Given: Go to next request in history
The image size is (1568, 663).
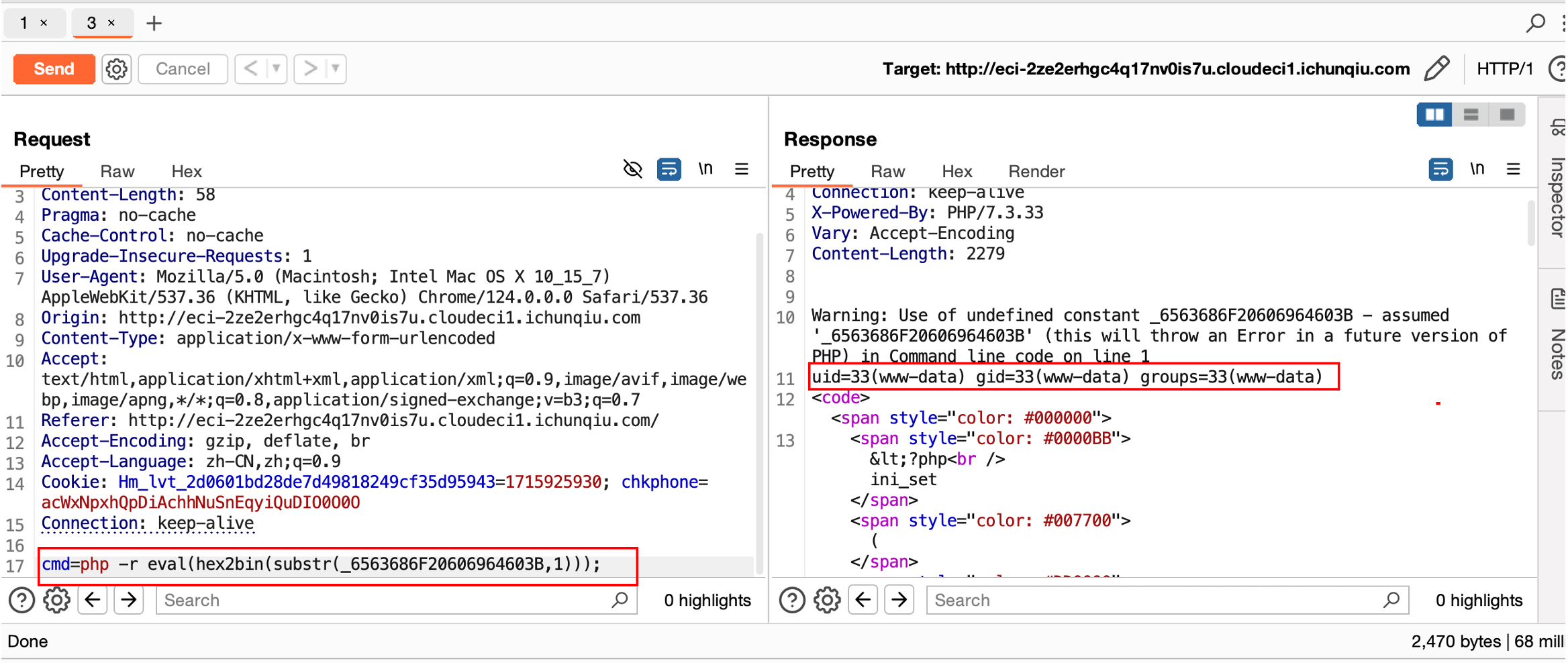Looking at the screenshot, I should click(x=309, y=69).
